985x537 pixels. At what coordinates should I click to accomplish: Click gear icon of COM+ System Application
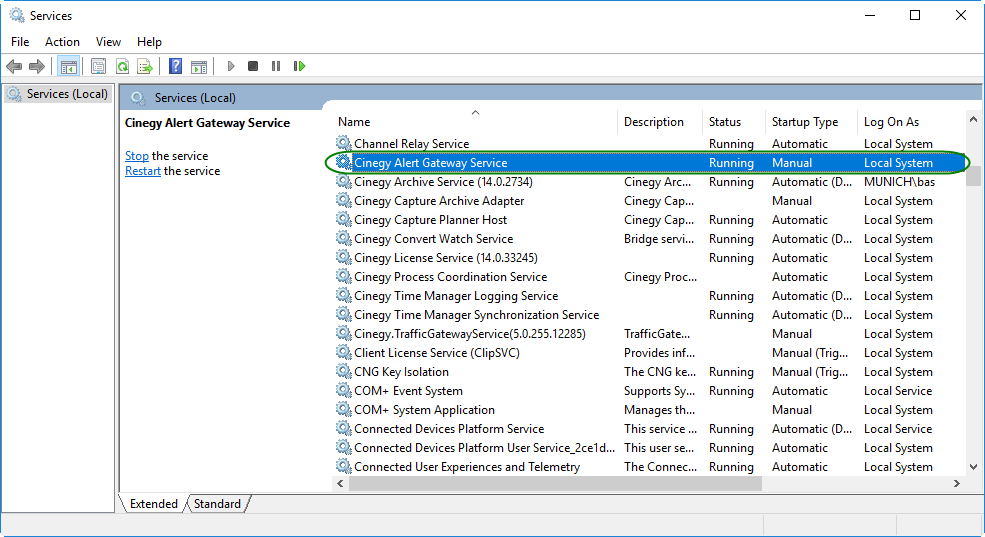pyautogui.click(x=344, y=410)
